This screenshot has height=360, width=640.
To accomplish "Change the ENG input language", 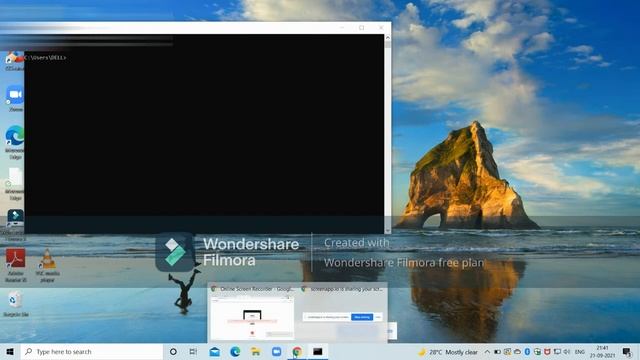I will (580, 352).
